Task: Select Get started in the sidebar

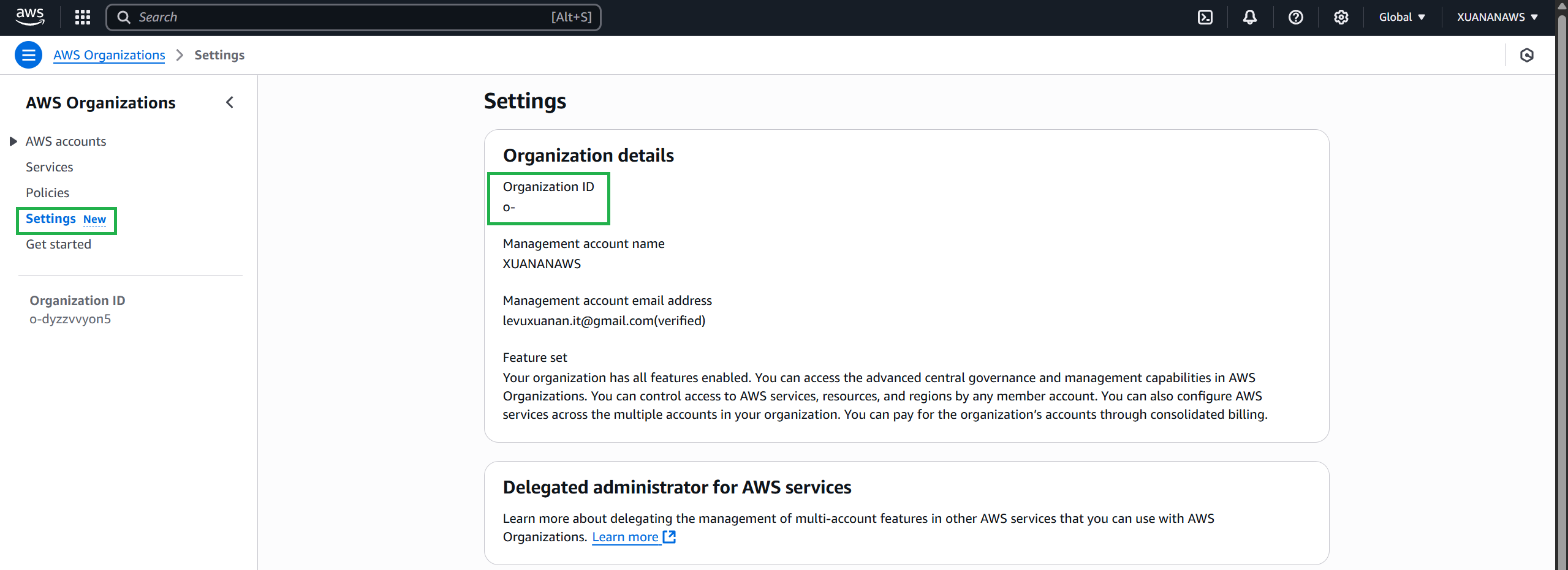Action: 58,244
